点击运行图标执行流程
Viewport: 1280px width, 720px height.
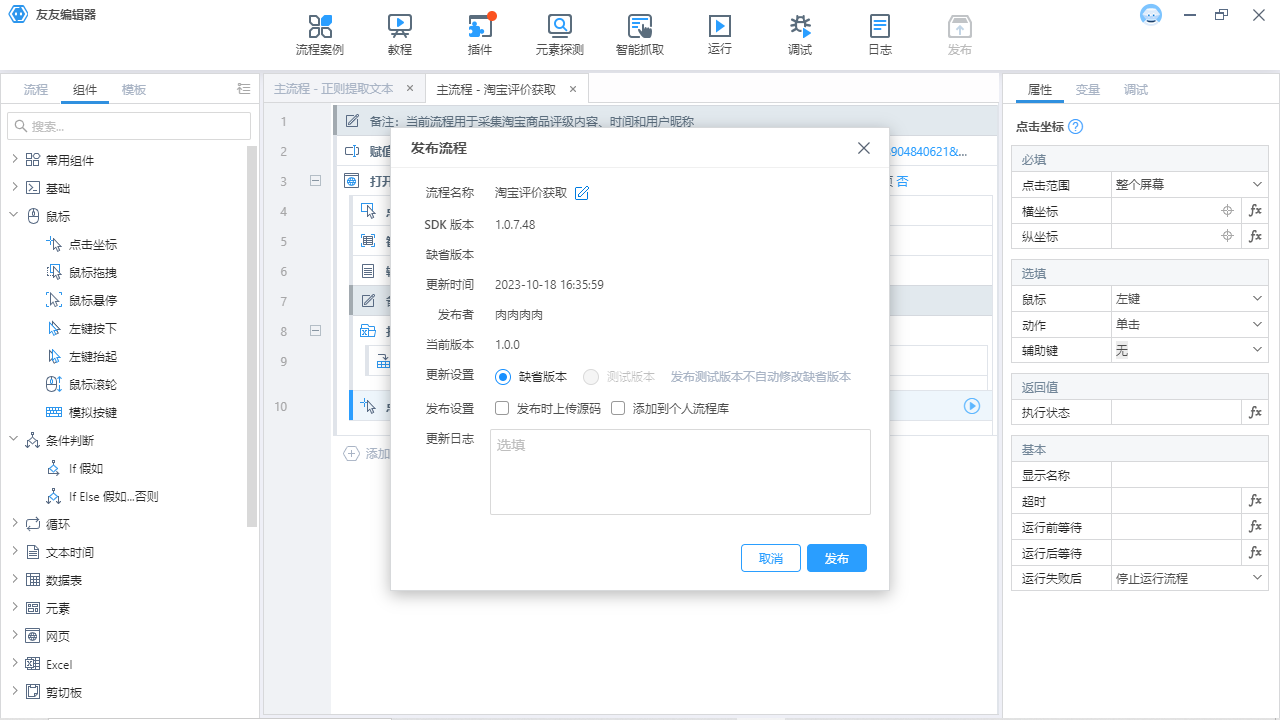719,33
